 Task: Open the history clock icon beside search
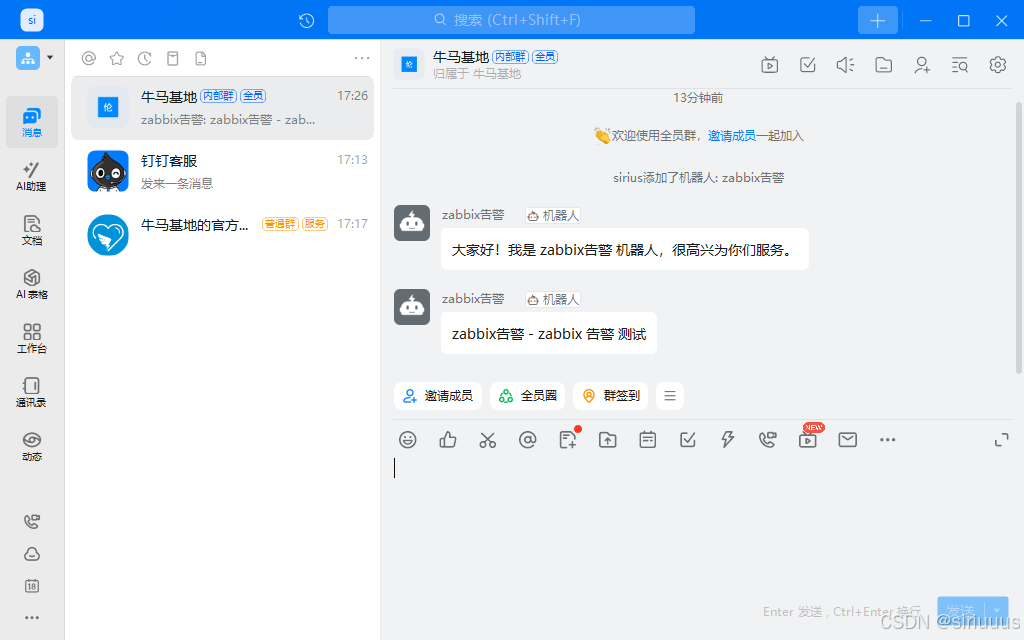click(x=307, y=20)
